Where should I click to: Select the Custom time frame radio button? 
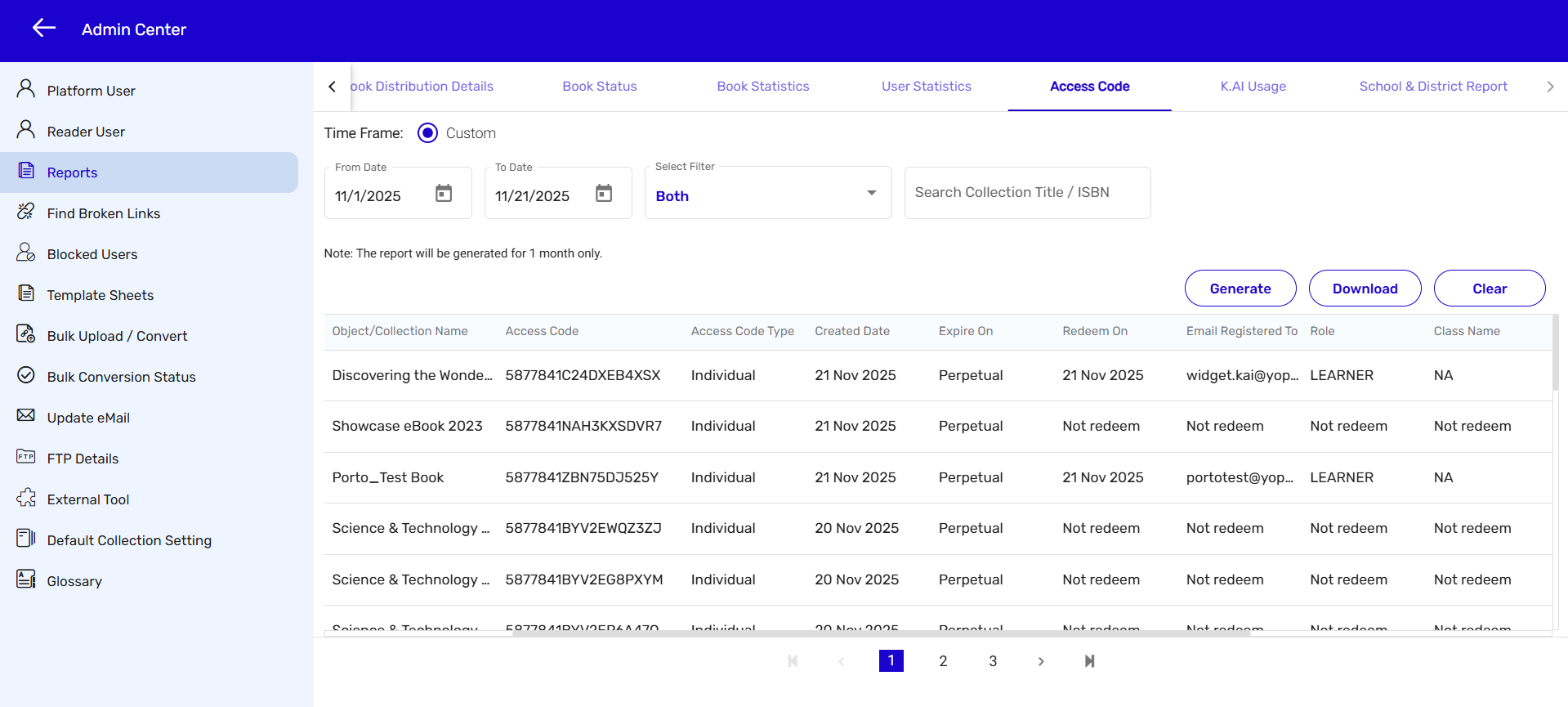[427, 133]
